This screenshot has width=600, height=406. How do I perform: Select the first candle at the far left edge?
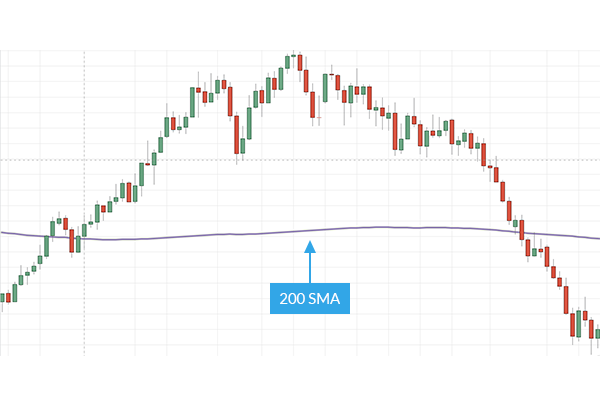tap(2, 297)
